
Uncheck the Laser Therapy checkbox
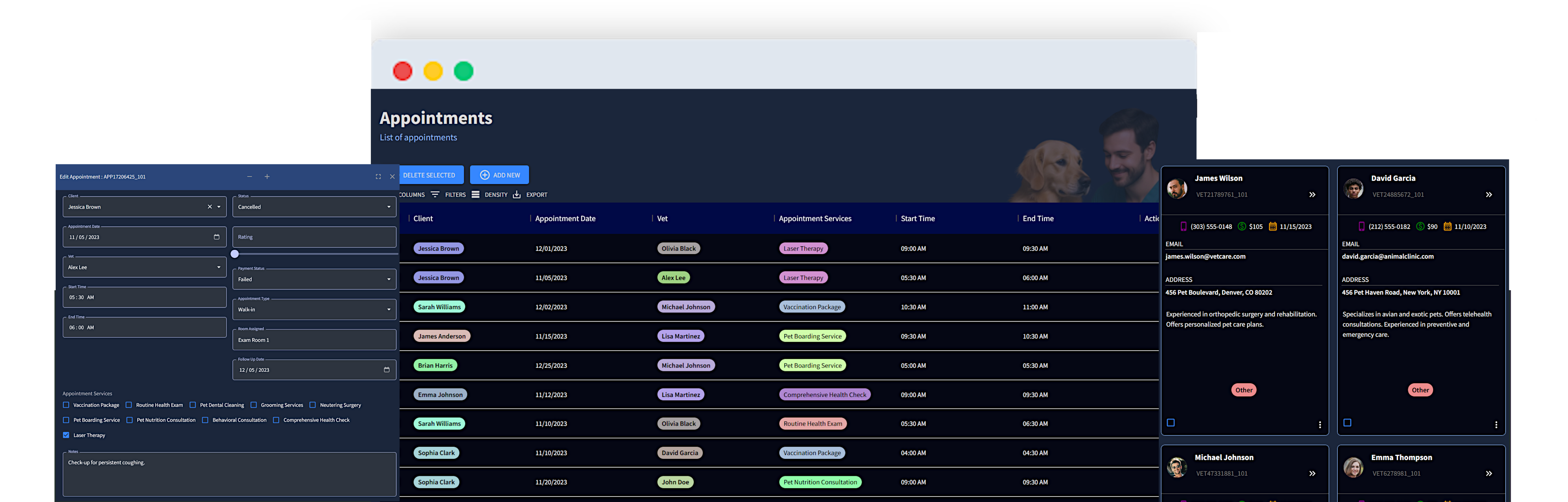coord(66,435)
